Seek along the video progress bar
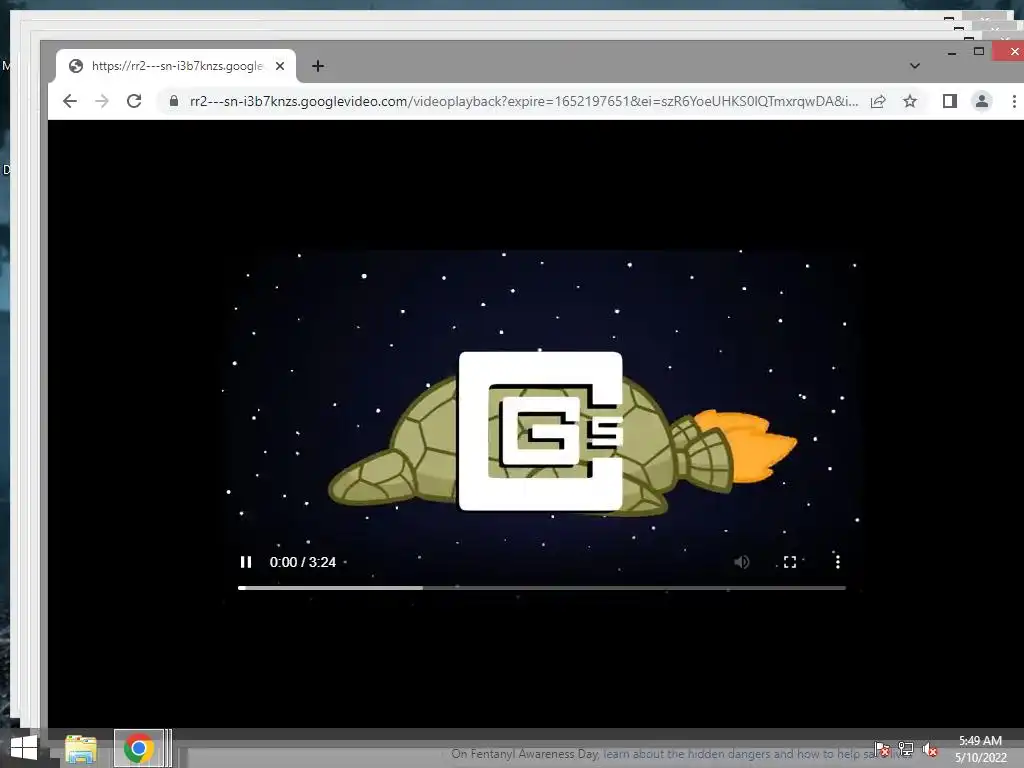1024x768 pixels. coord(542,588)
